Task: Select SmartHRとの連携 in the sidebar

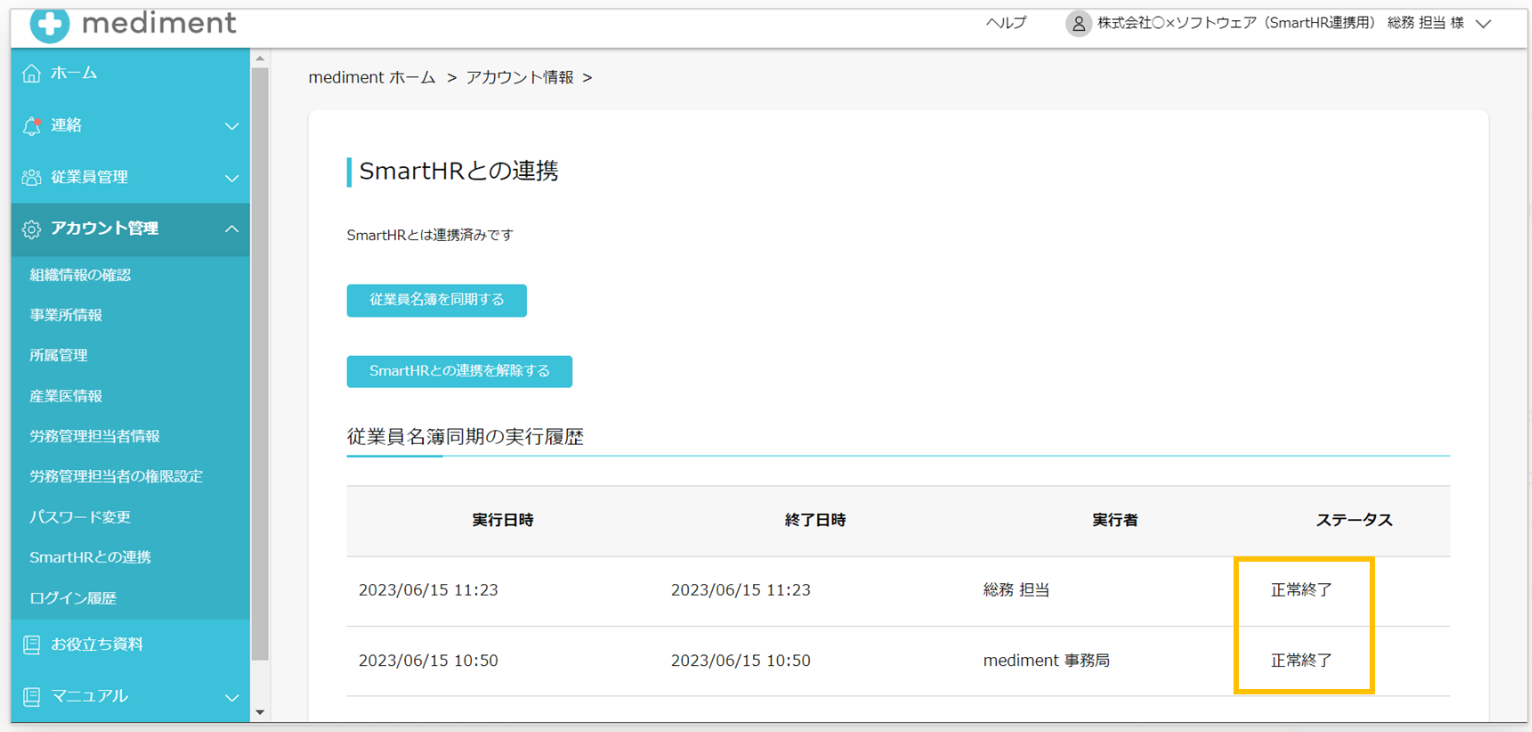Action: tap(90, 557)
